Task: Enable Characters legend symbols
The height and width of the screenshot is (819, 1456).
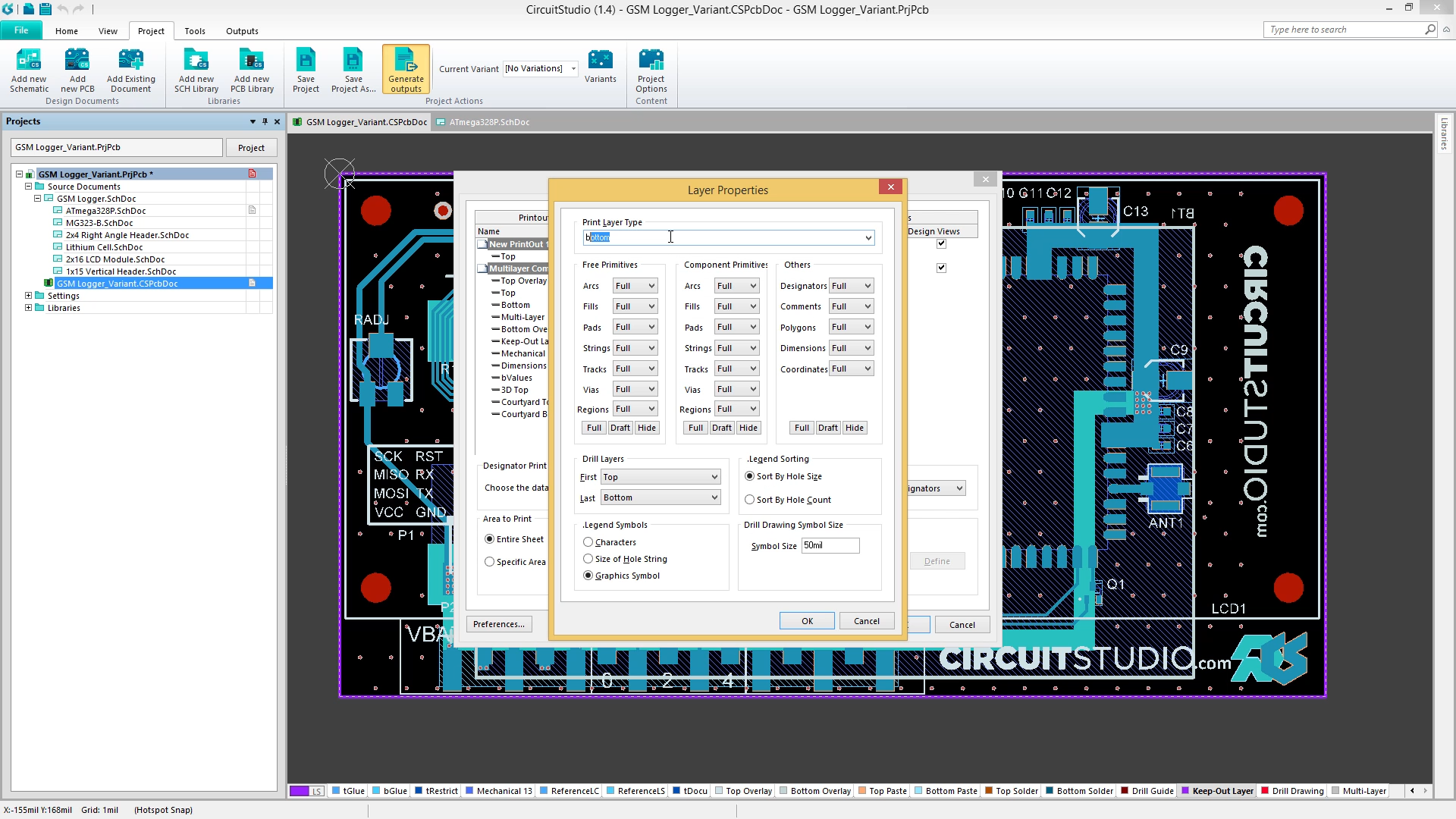Action: pos(588,541)
